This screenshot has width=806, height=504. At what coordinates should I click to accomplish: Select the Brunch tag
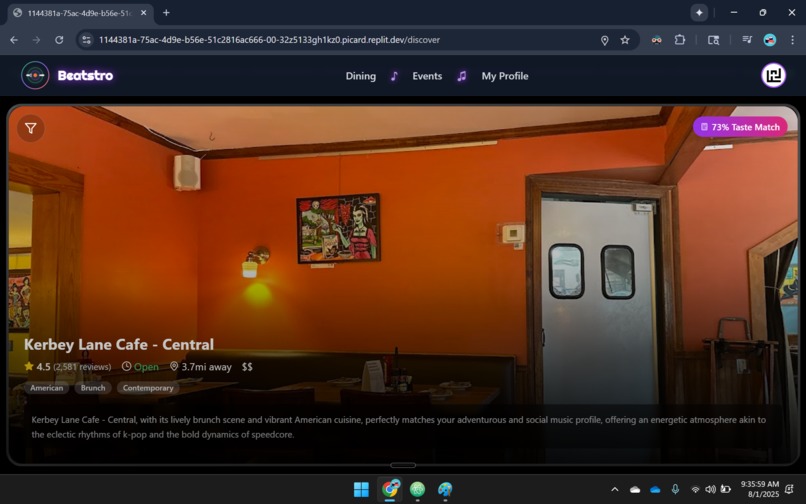[x=93, y=388]
